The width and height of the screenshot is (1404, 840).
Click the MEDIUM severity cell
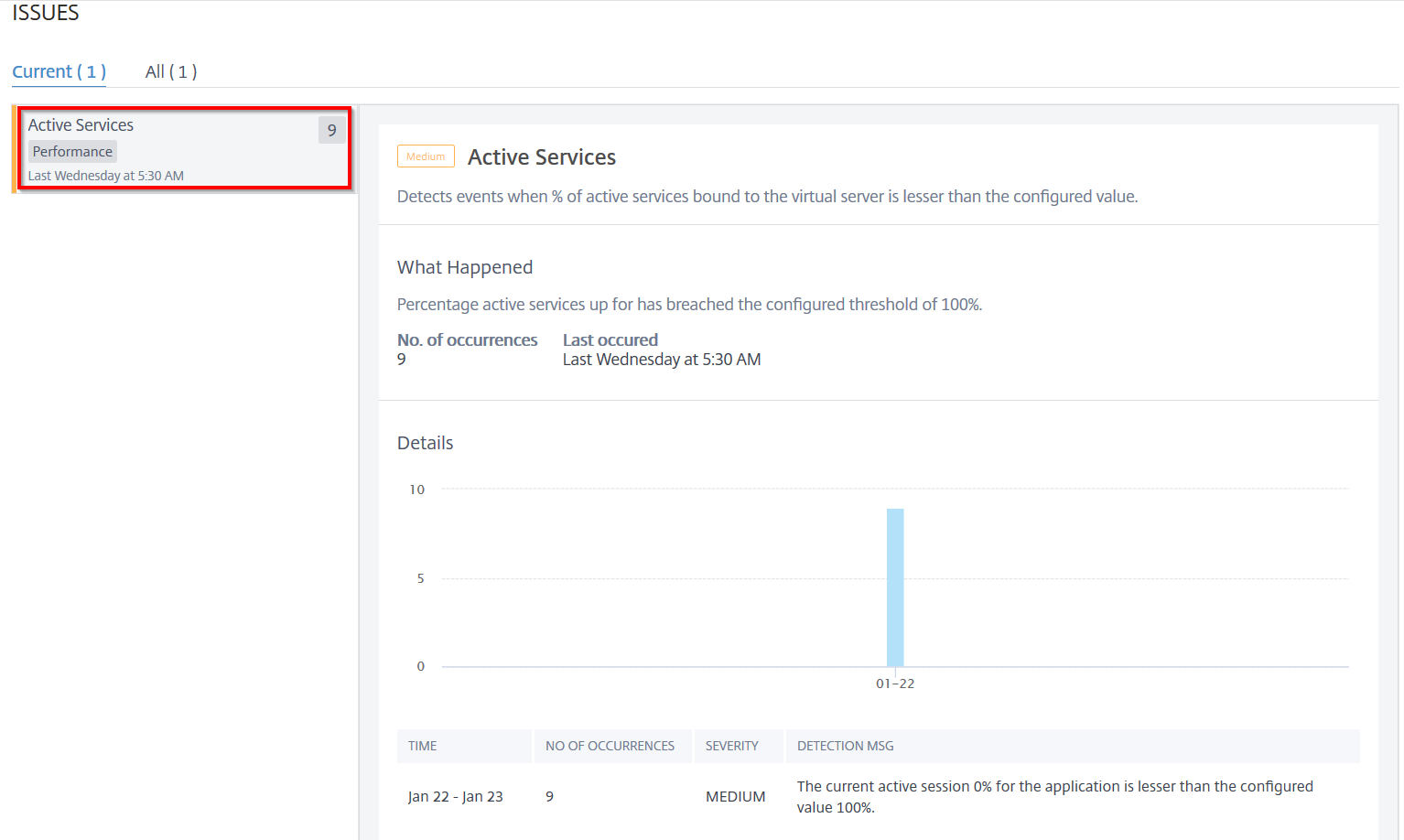tap(736, 797)
